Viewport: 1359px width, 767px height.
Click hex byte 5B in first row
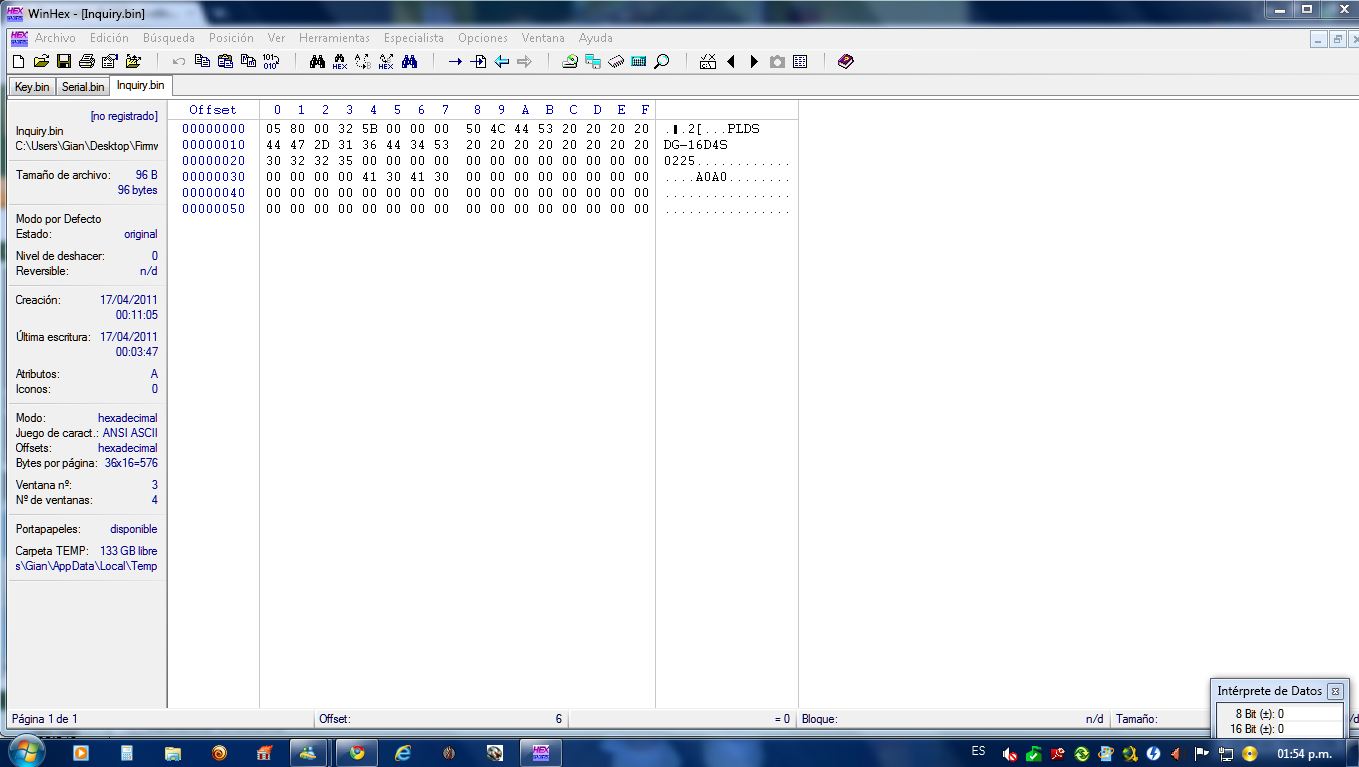point(370,129)
